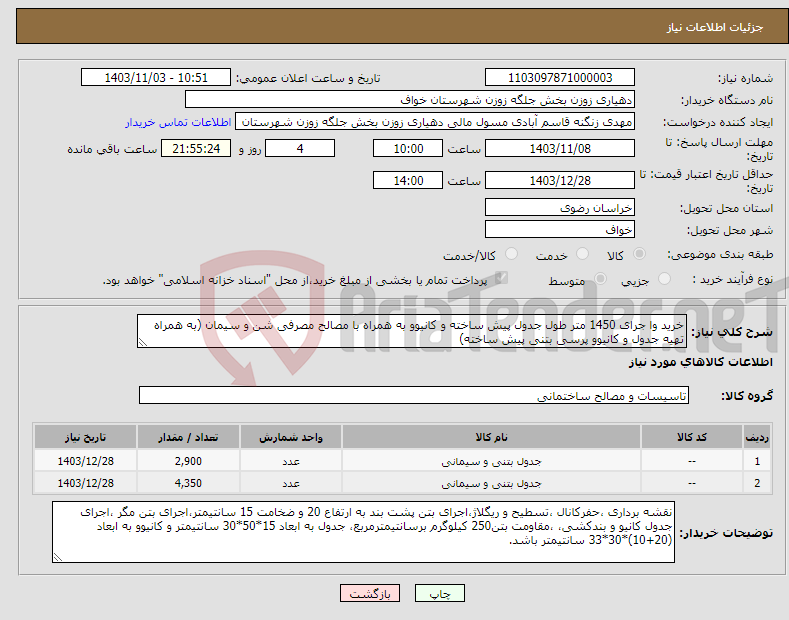The image size is (789, 620).
Task: Click the نام کالا column header
Action: pyautogui.click(x=491, y=437)
